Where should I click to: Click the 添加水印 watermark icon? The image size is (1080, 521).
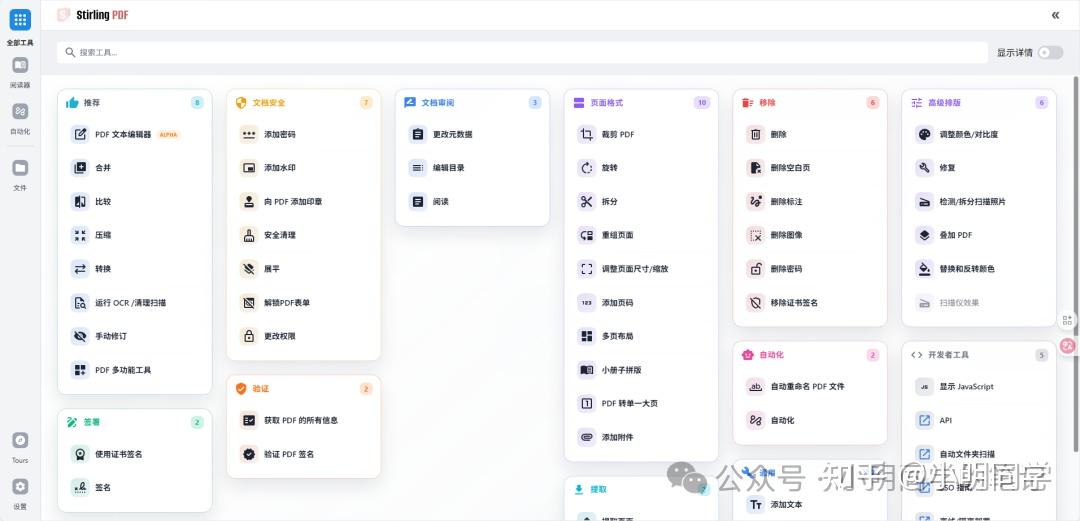pos(249,168)
